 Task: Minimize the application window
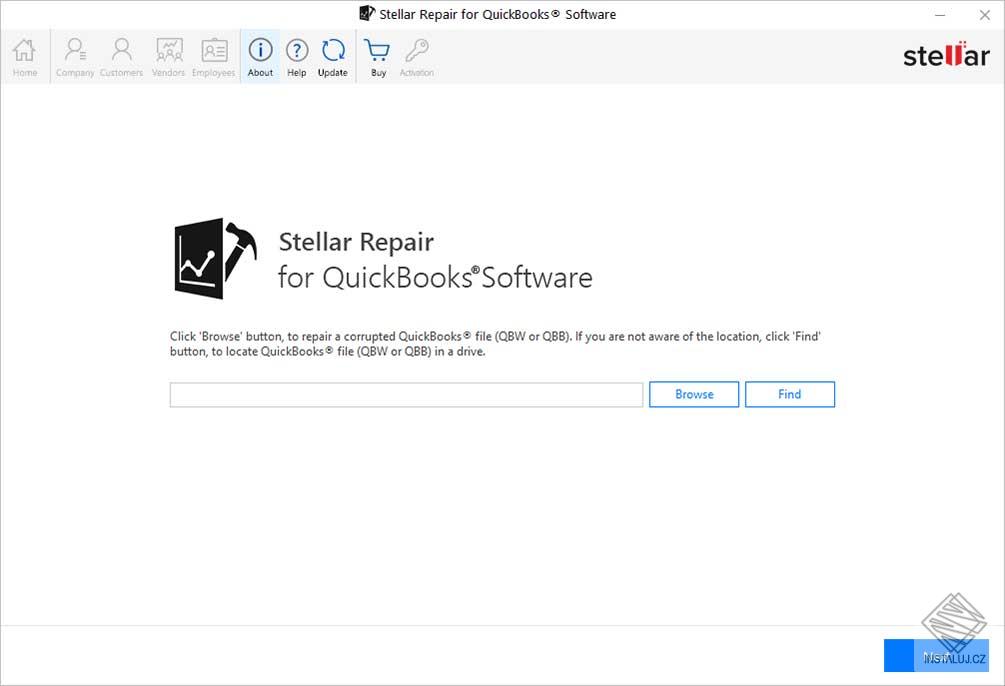938,15
